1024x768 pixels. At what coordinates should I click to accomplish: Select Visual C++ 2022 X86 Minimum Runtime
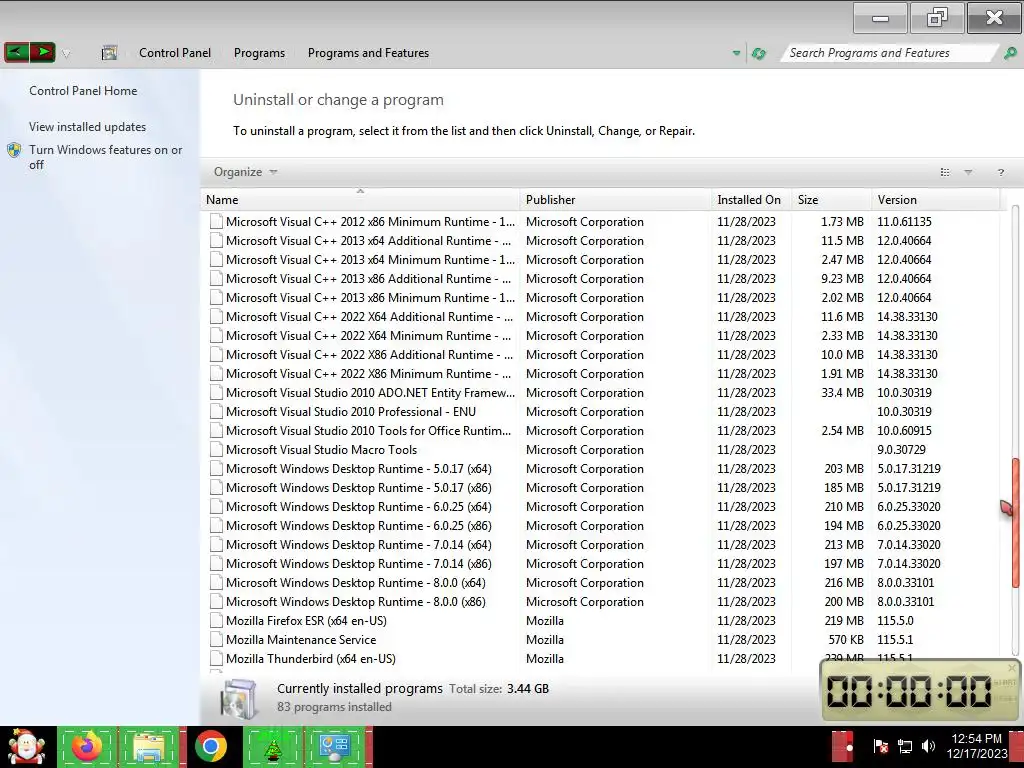click(604, 374)
